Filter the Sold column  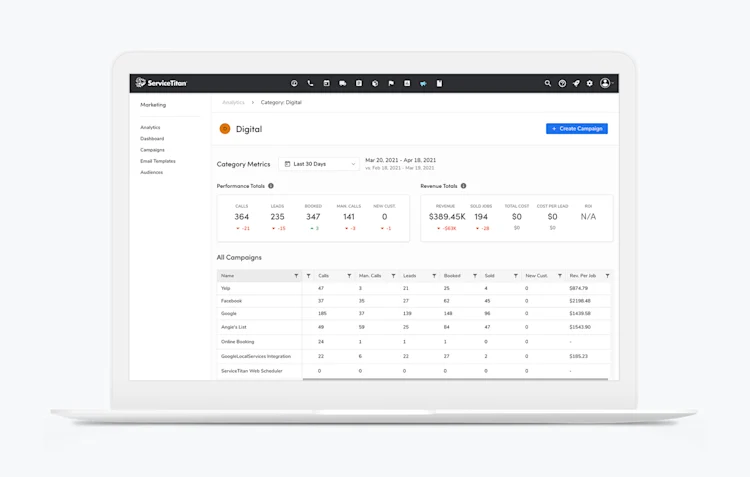516,276
